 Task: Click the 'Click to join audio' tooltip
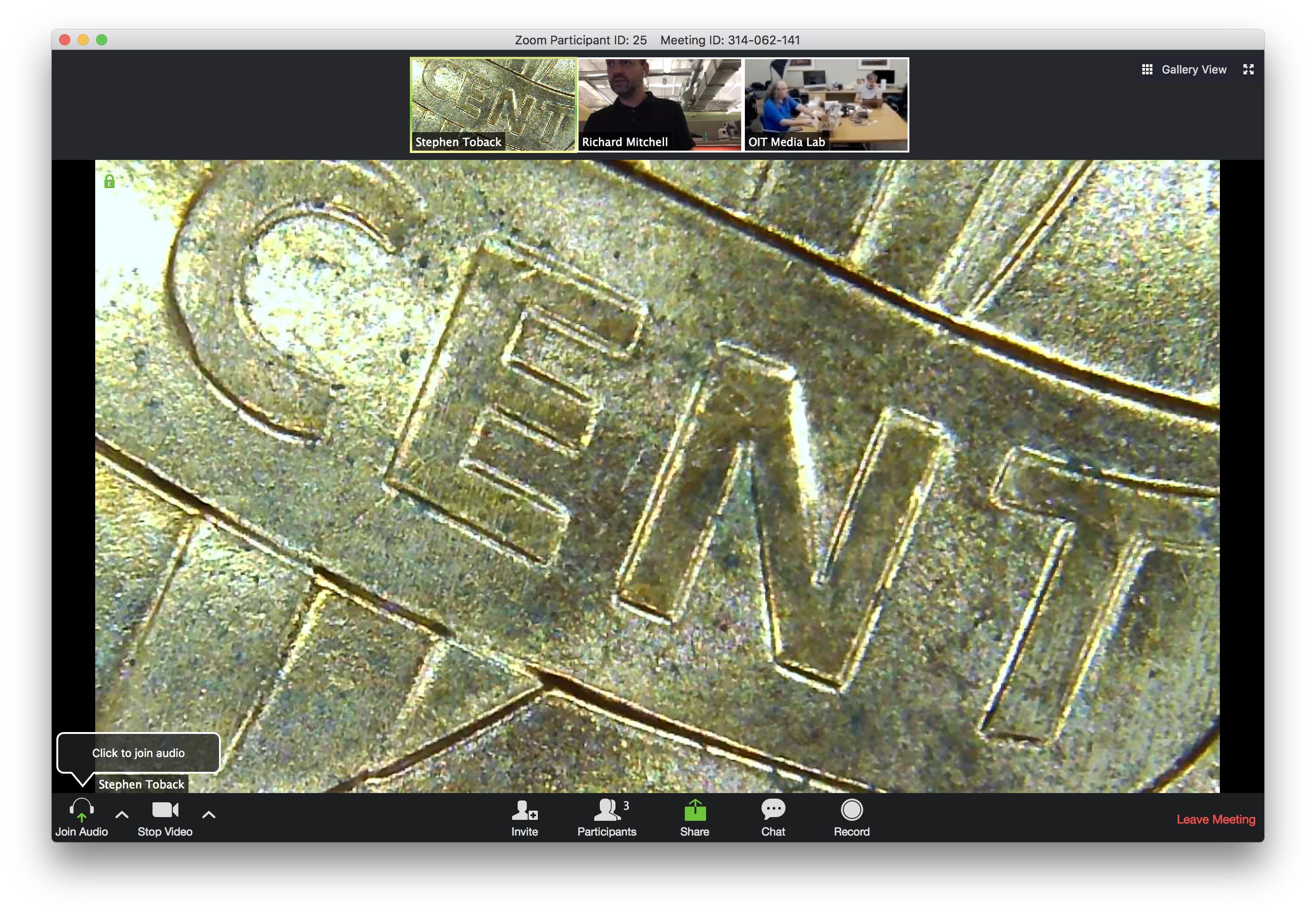[138, 753]
